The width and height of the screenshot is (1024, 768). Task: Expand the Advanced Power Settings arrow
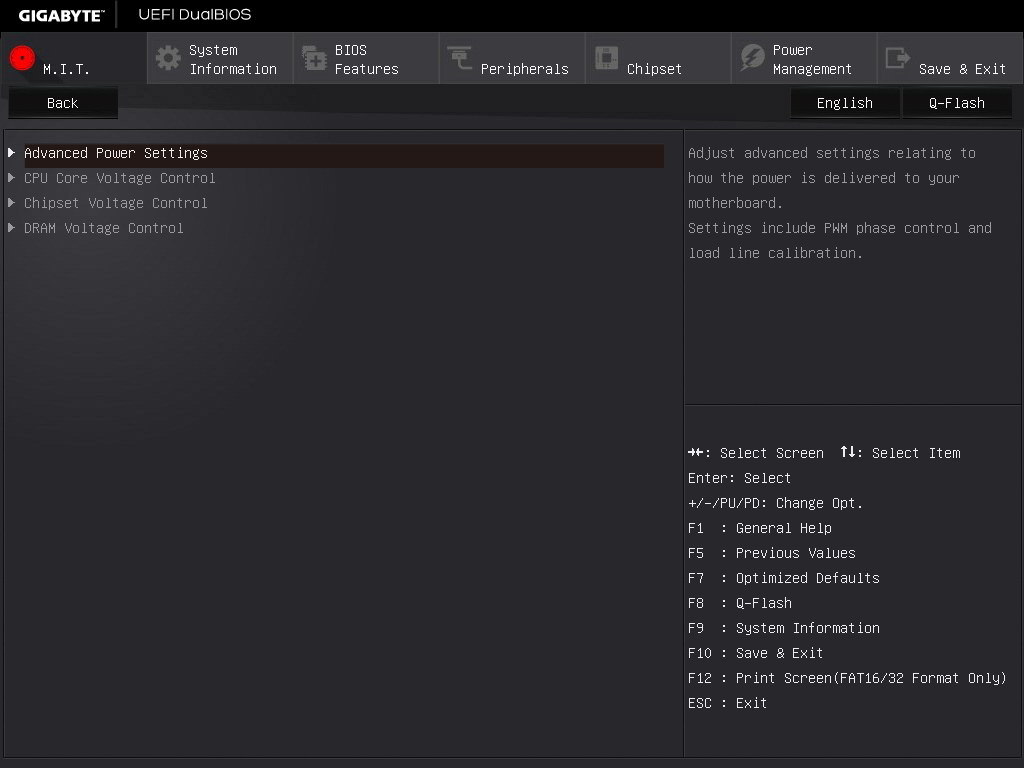[12, 153]
